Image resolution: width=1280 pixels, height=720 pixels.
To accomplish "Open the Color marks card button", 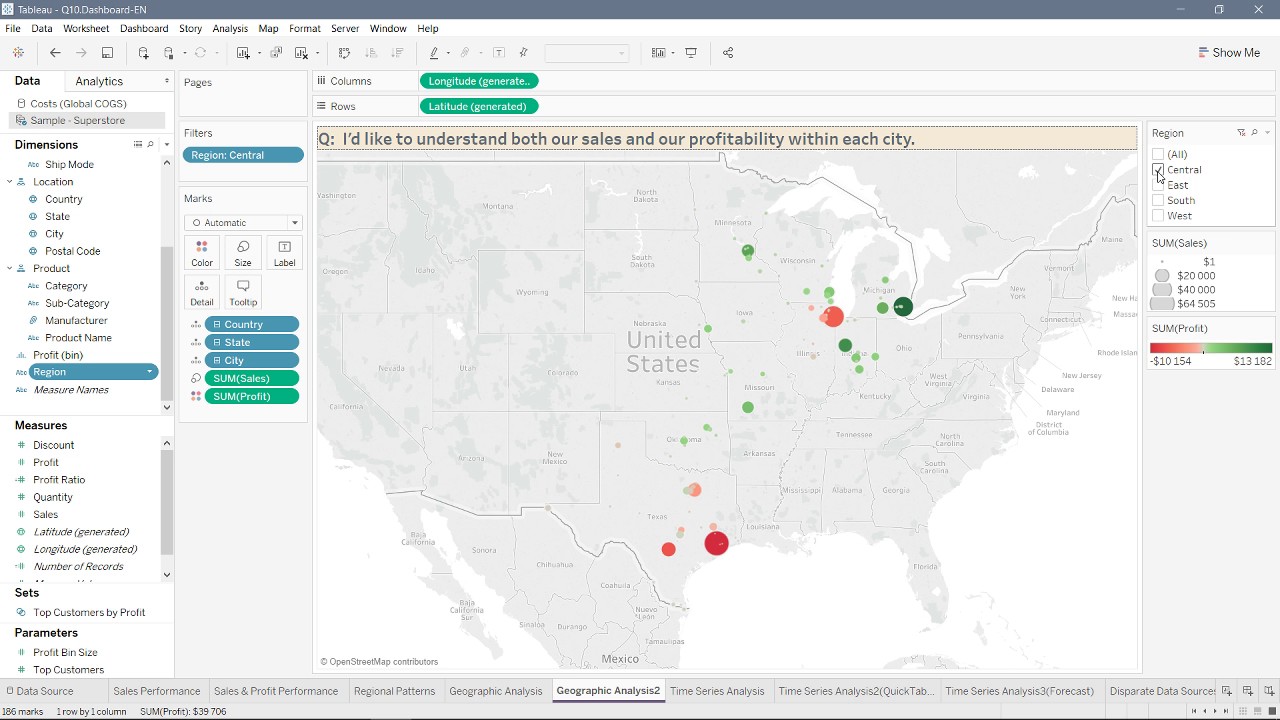I will tap(202, 253).
